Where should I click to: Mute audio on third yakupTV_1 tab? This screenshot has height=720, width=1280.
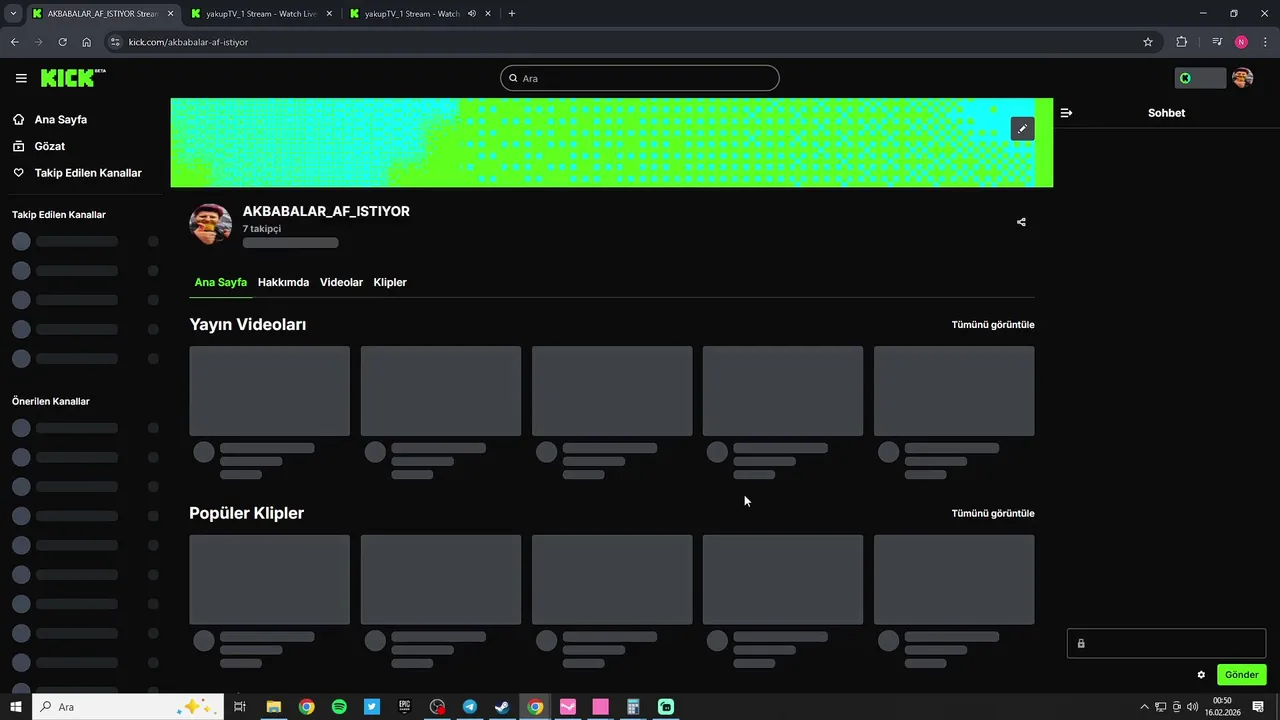(472, 14)
